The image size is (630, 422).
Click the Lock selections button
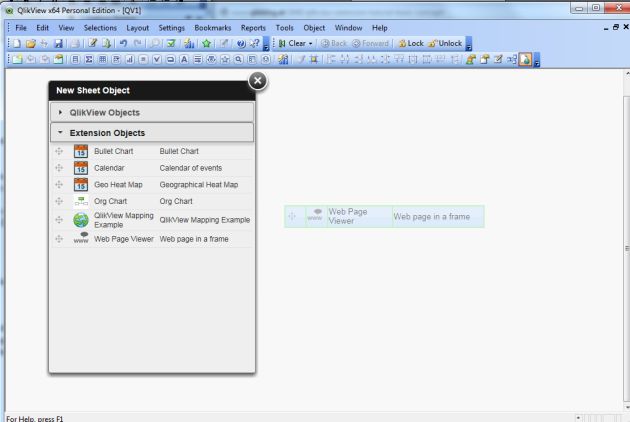(x=411, y=43)
